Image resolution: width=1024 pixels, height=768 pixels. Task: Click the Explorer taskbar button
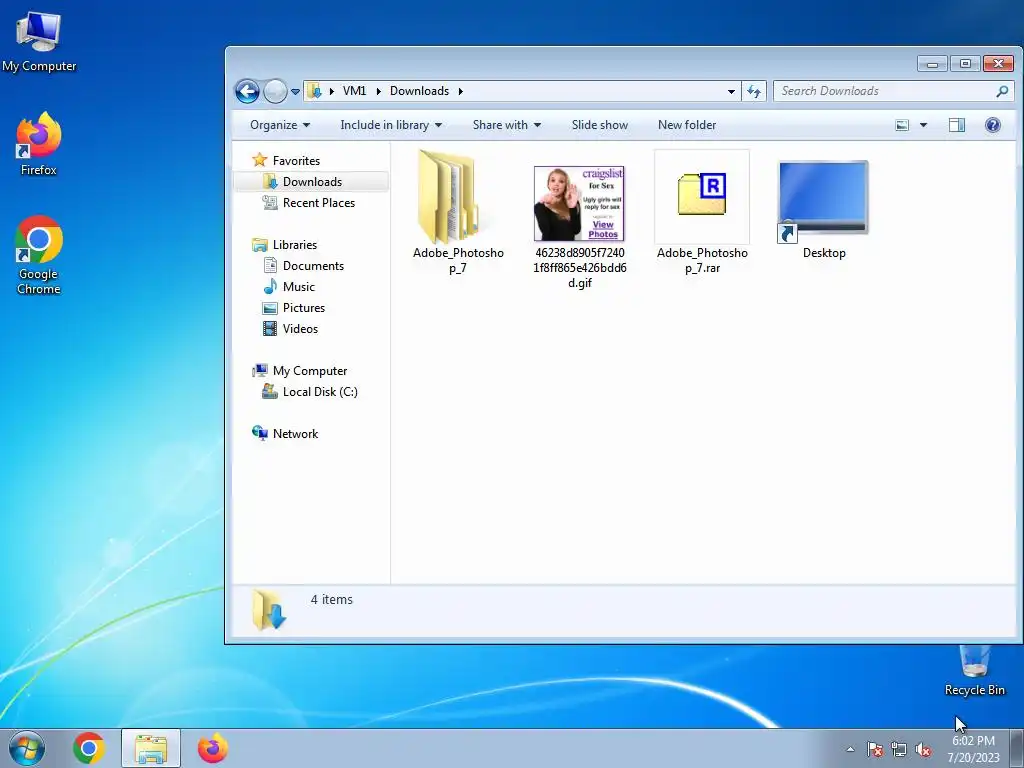coord(151,748)
